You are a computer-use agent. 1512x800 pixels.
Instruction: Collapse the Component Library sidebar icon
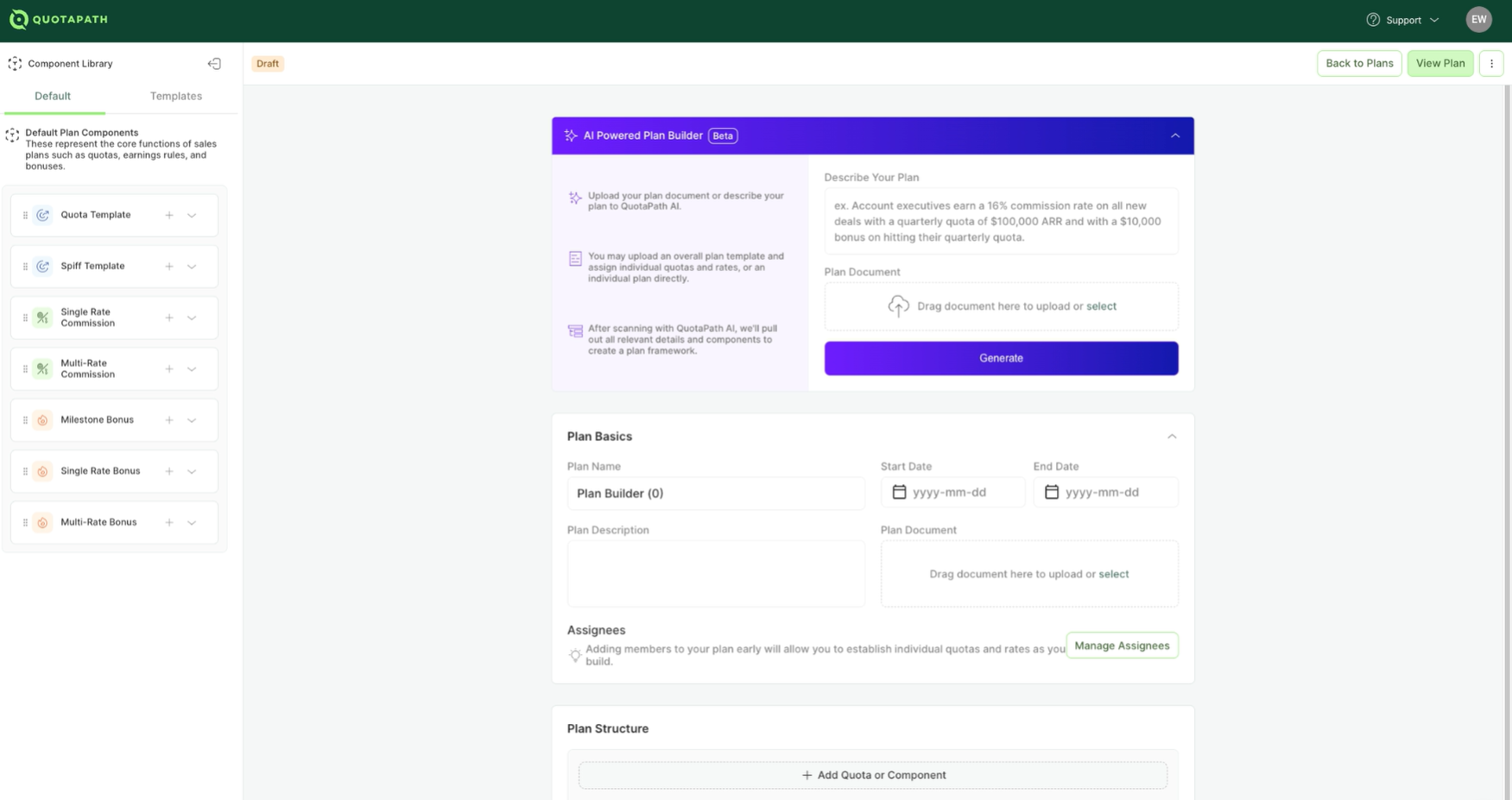pos(214,64)
